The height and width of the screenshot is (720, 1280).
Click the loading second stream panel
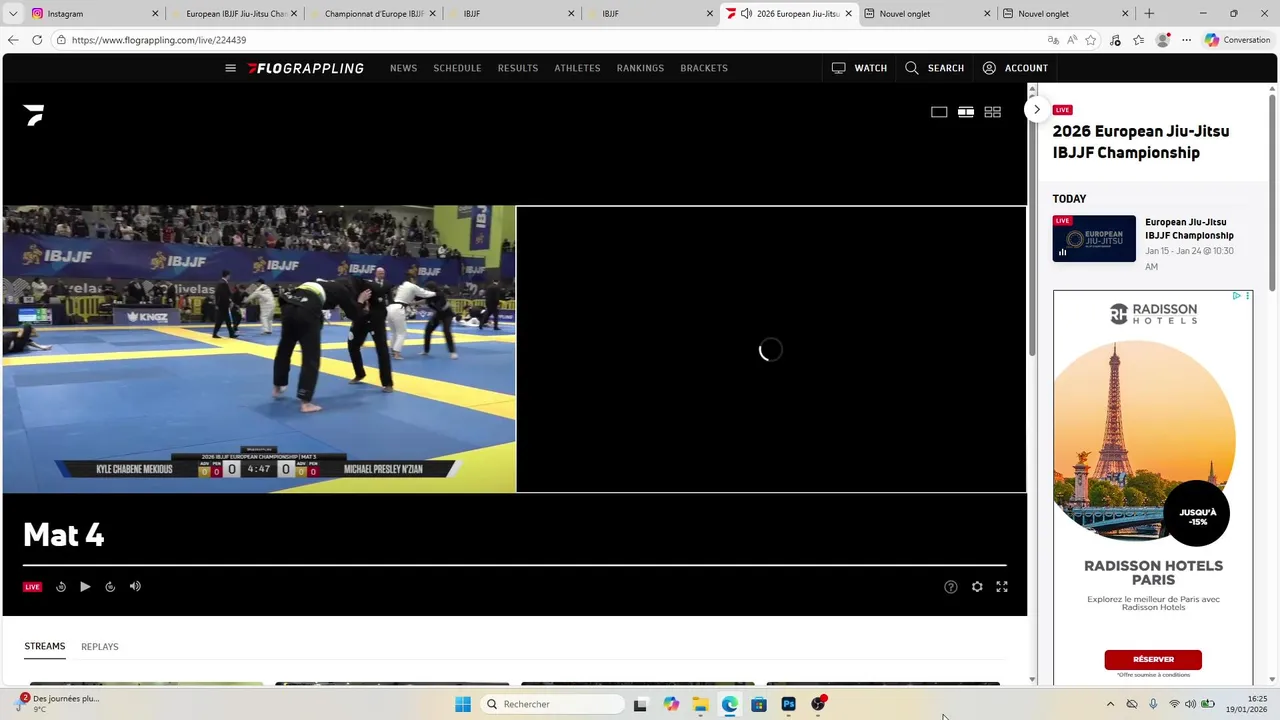771,349
